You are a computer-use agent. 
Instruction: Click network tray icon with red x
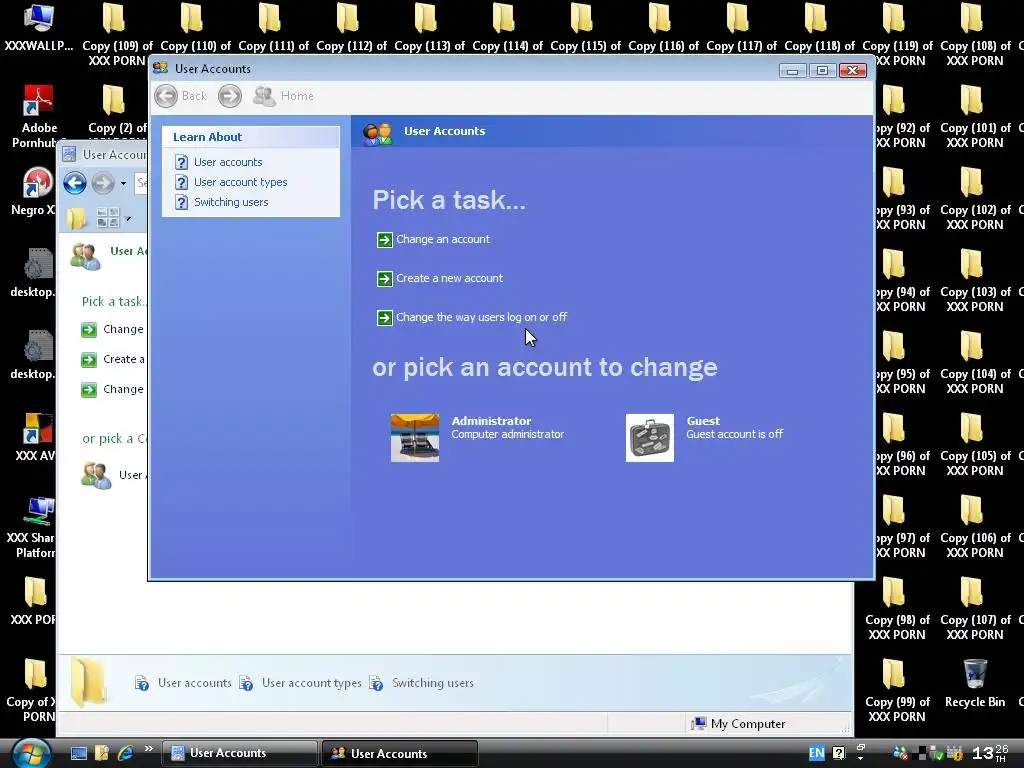pos(901,754)
